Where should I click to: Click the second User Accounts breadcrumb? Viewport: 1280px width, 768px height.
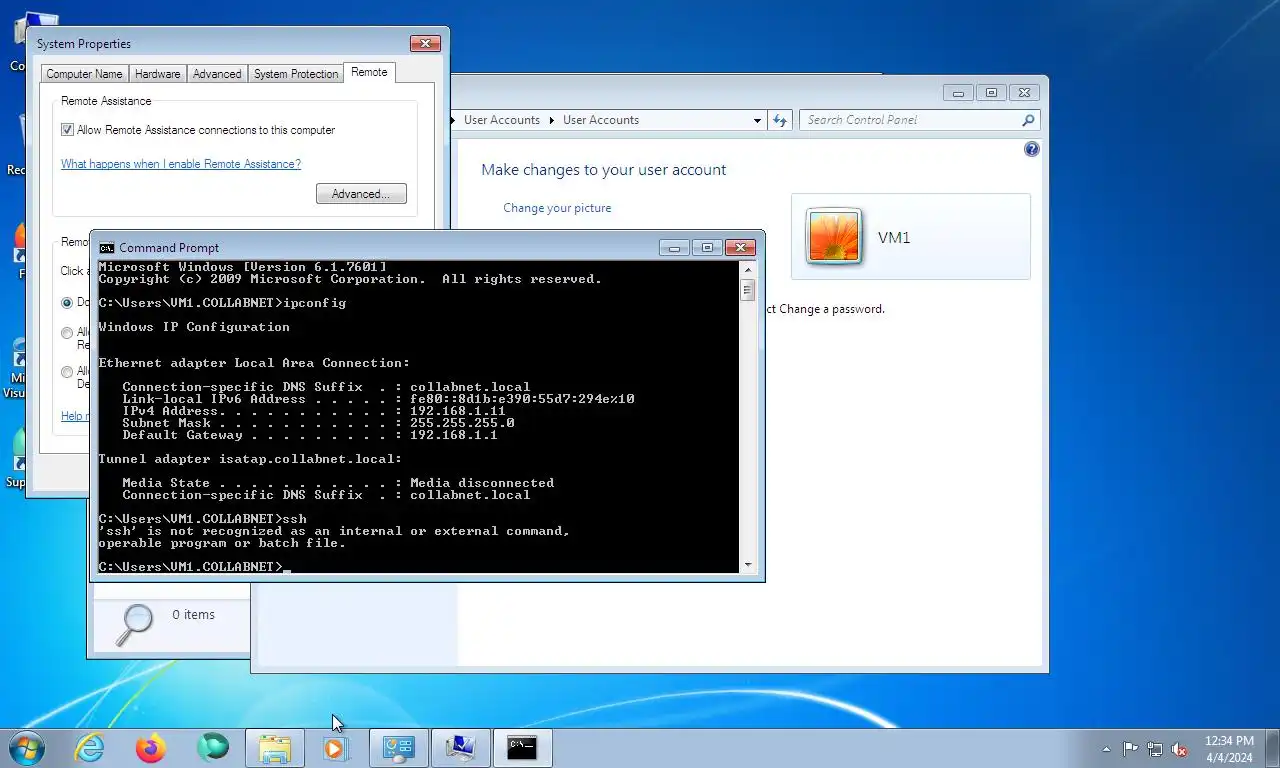601,120
